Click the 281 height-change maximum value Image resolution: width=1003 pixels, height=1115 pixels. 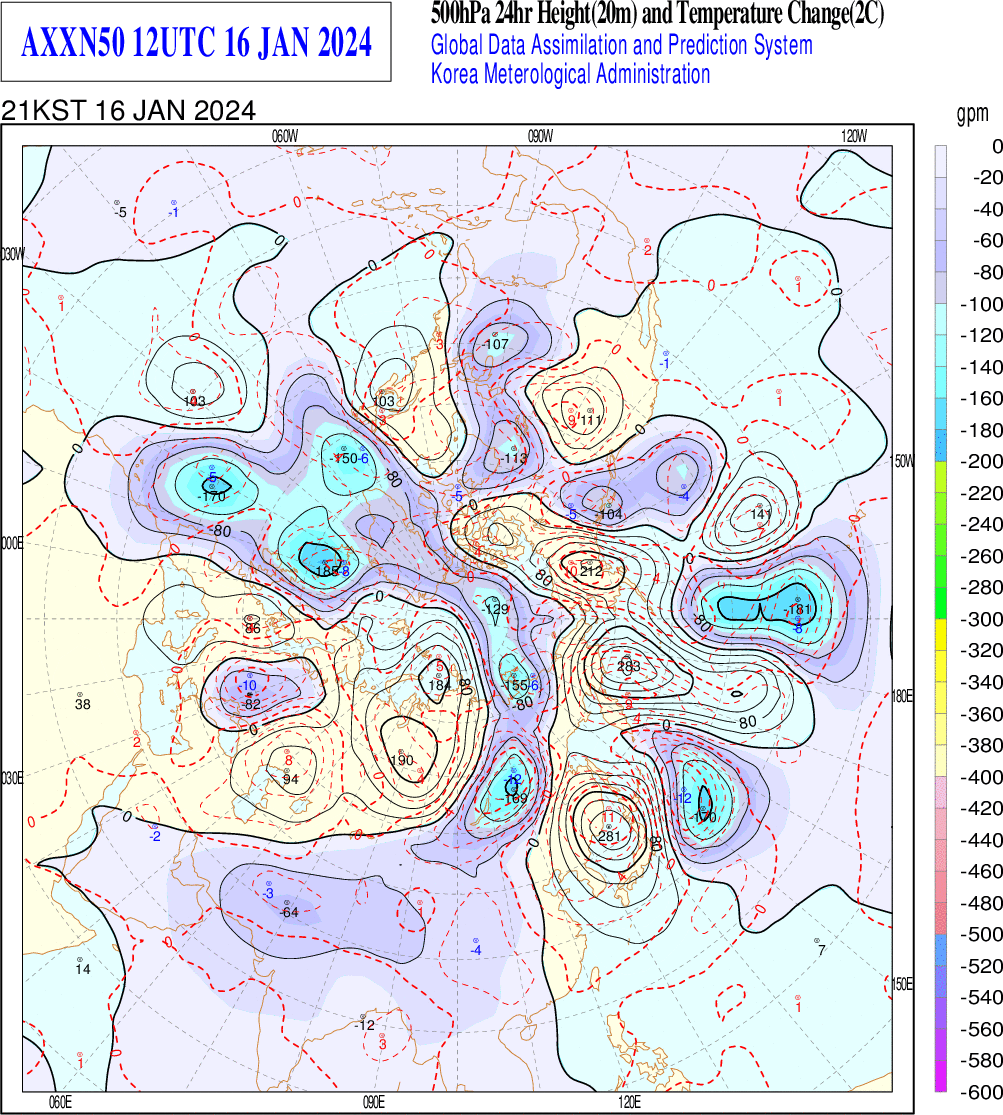[x=610, y=836]
